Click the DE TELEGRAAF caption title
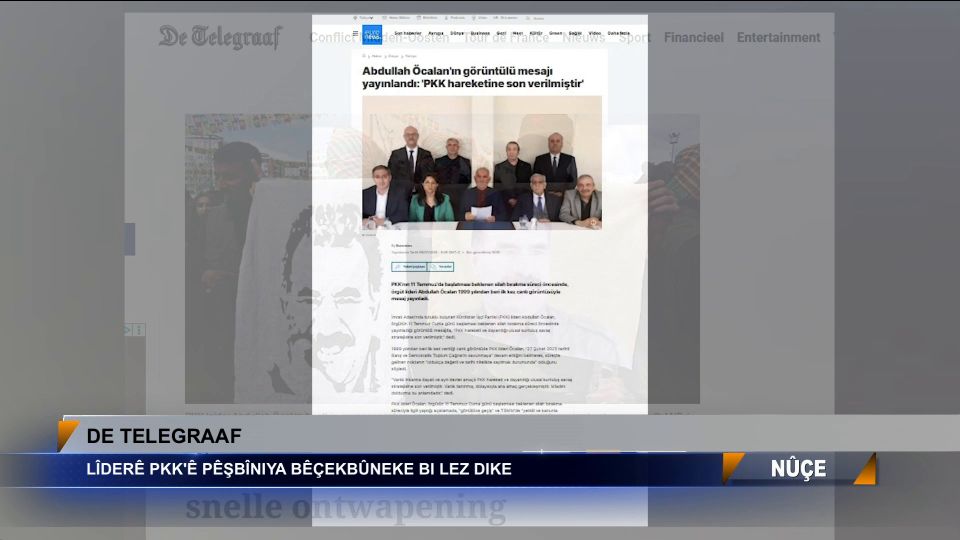This screenshot has height=540, width=960. pyautogui.click(x=164, y=436)
